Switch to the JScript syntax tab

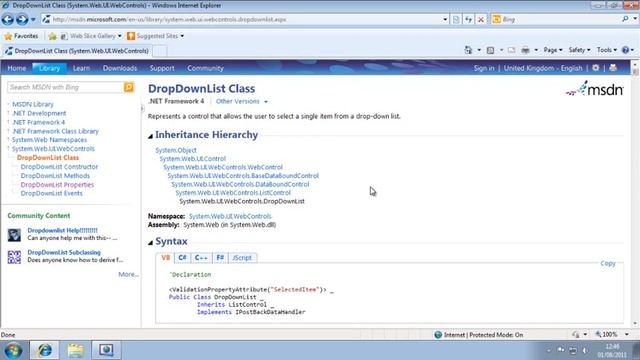242,258
